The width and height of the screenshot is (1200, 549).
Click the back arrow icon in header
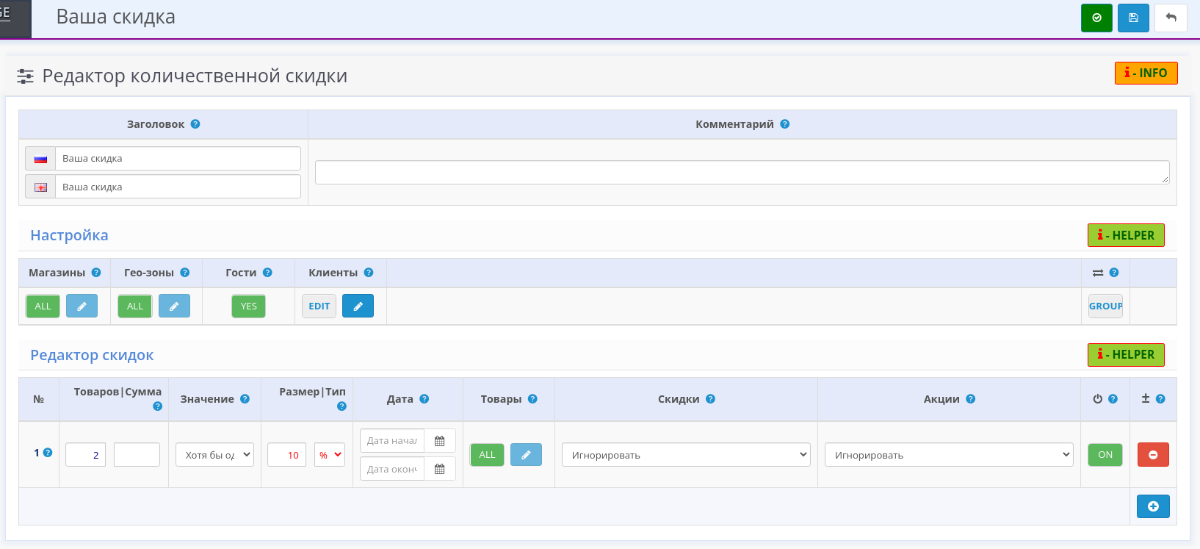[x=1170, y=18]
